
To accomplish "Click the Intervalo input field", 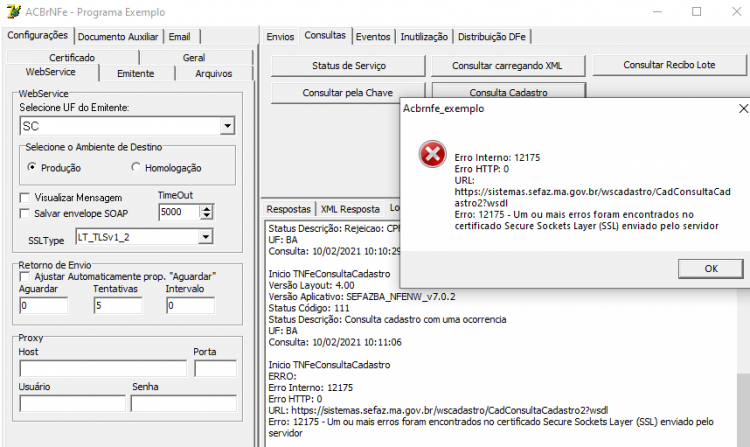I will point(190,305).
